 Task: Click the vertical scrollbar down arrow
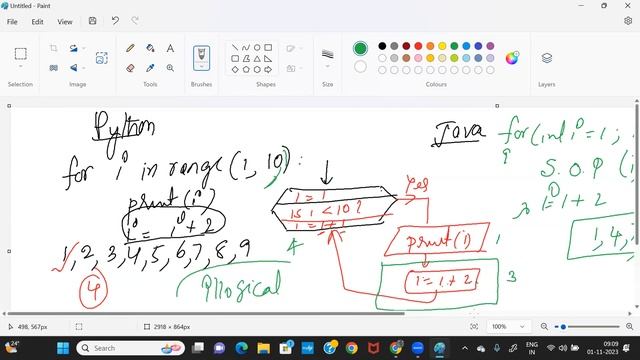pos(637,307)
